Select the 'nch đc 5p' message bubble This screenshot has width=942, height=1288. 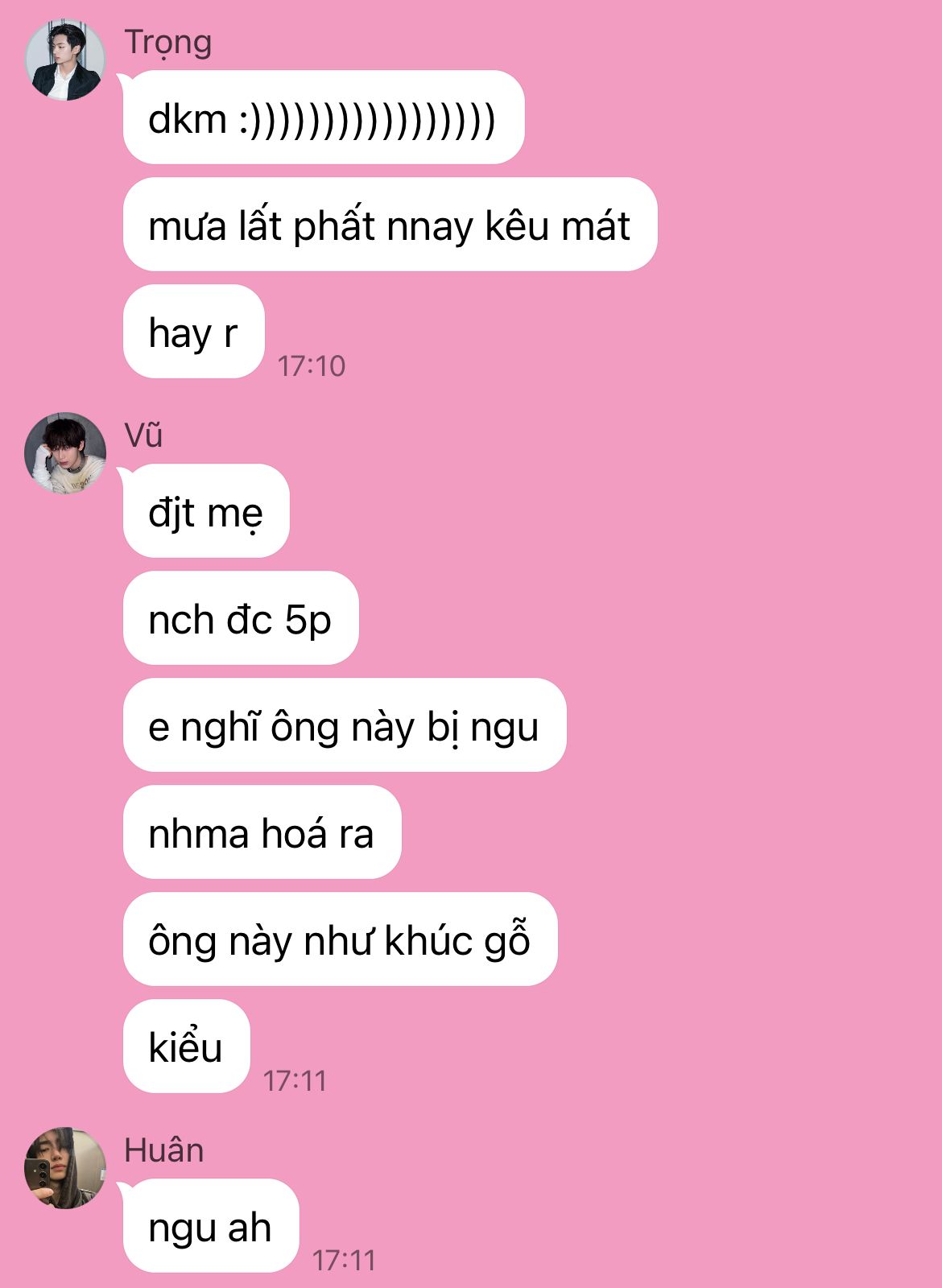(241, 618)
